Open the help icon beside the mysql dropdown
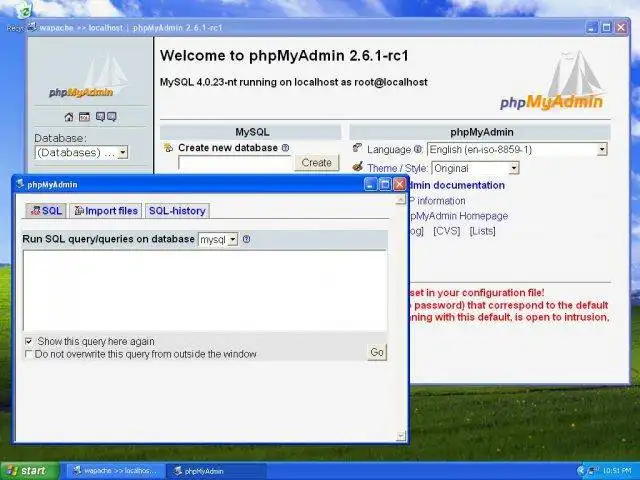The width and height of the screenshot is (640, 480). pyautogui.click(x=246, y=239)
